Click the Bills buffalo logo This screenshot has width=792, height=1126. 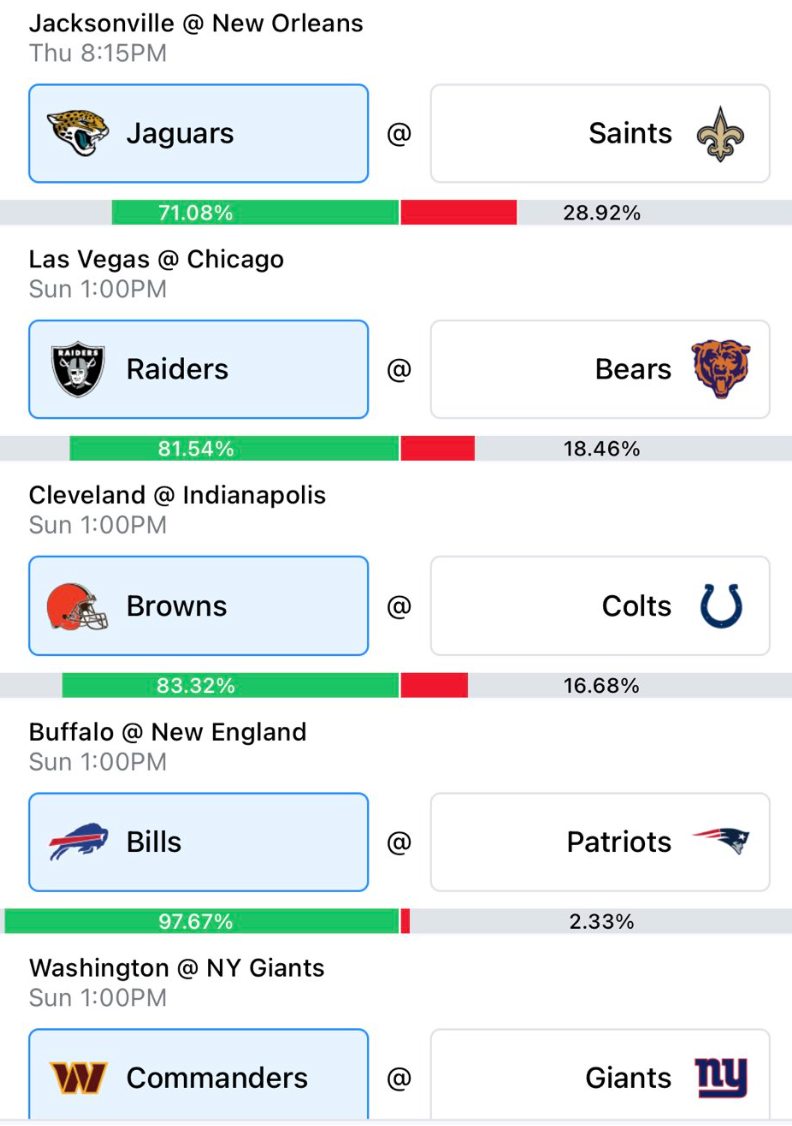tap(78, 842)
